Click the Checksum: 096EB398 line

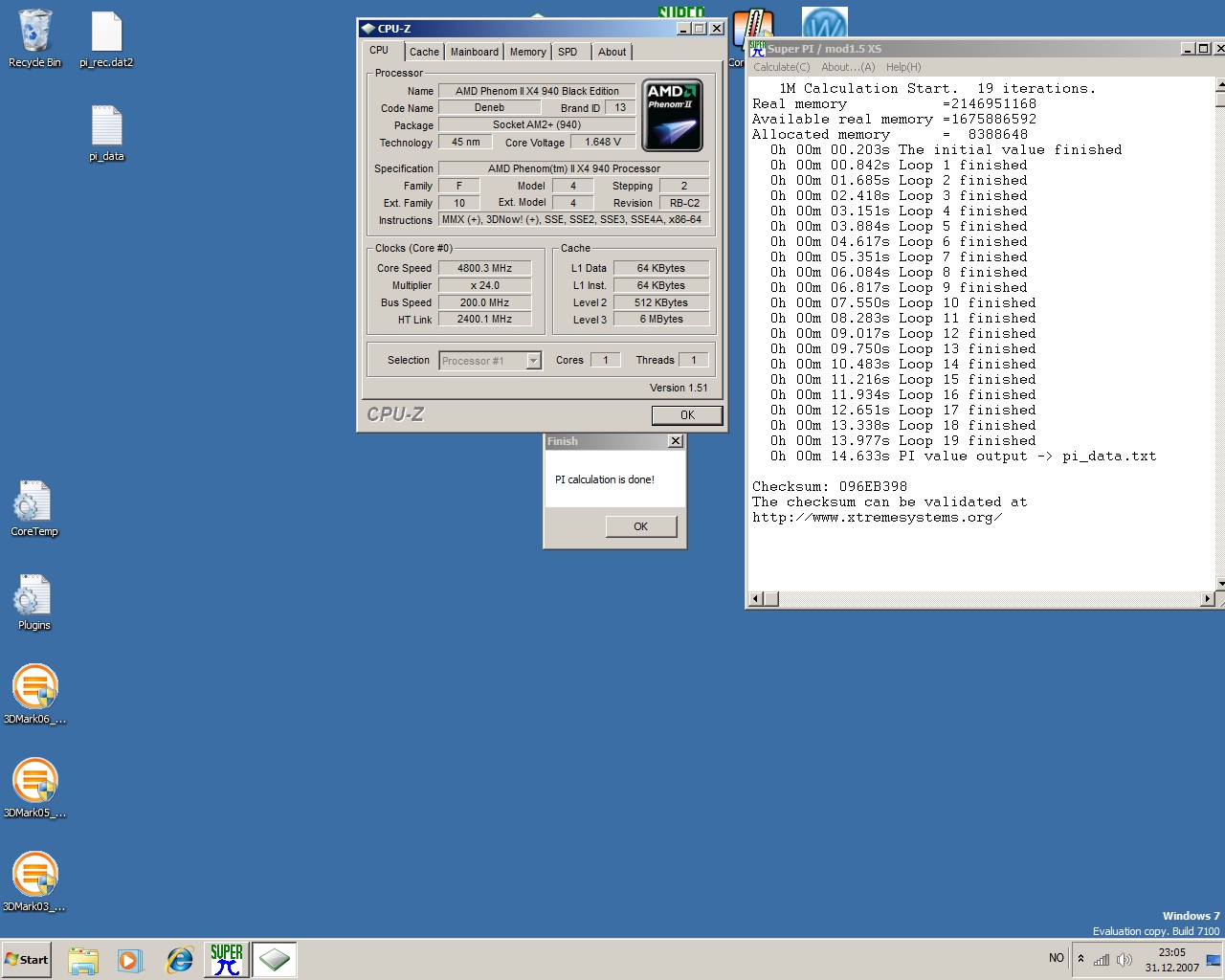pyautogui.click(x=830, y=486)
